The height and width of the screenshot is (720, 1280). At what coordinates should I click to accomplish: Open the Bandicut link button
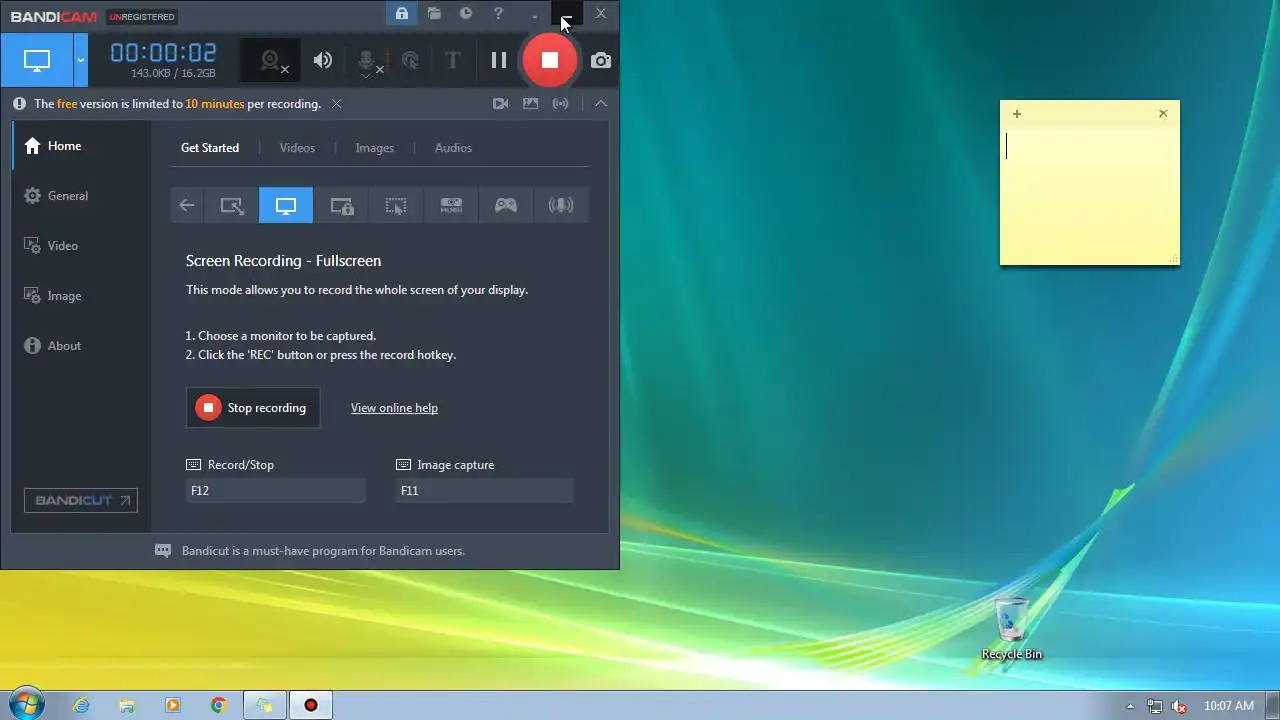[81, 500]
